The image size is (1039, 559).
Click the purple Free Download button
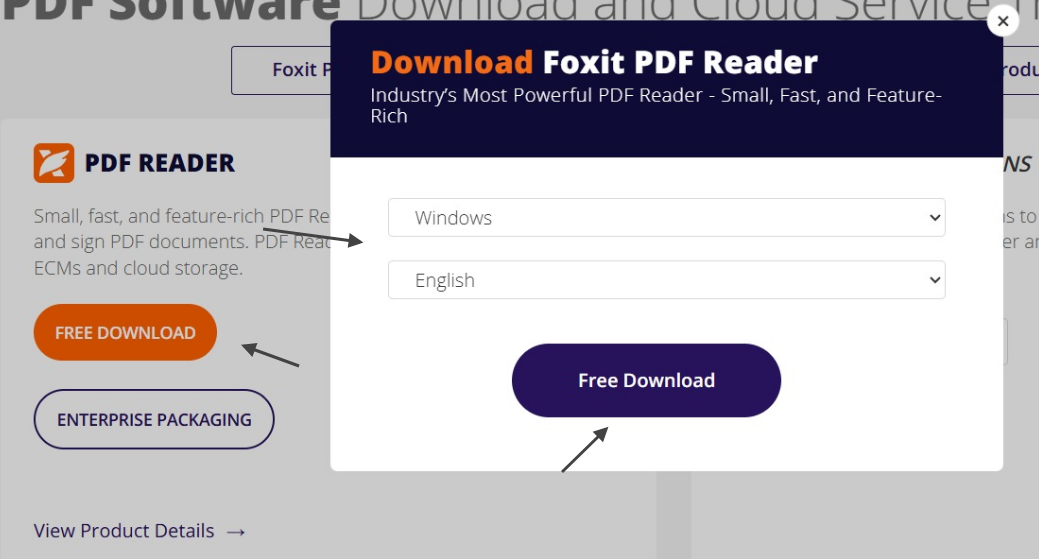point(646,380)
